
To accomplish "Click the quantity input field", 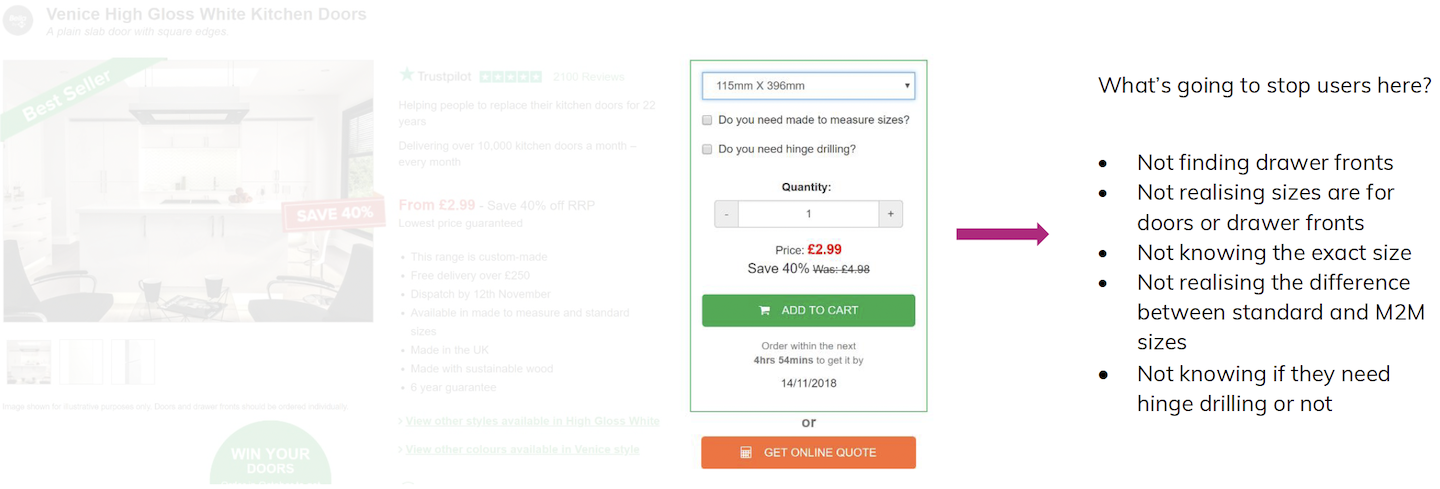I will point(808,214).
